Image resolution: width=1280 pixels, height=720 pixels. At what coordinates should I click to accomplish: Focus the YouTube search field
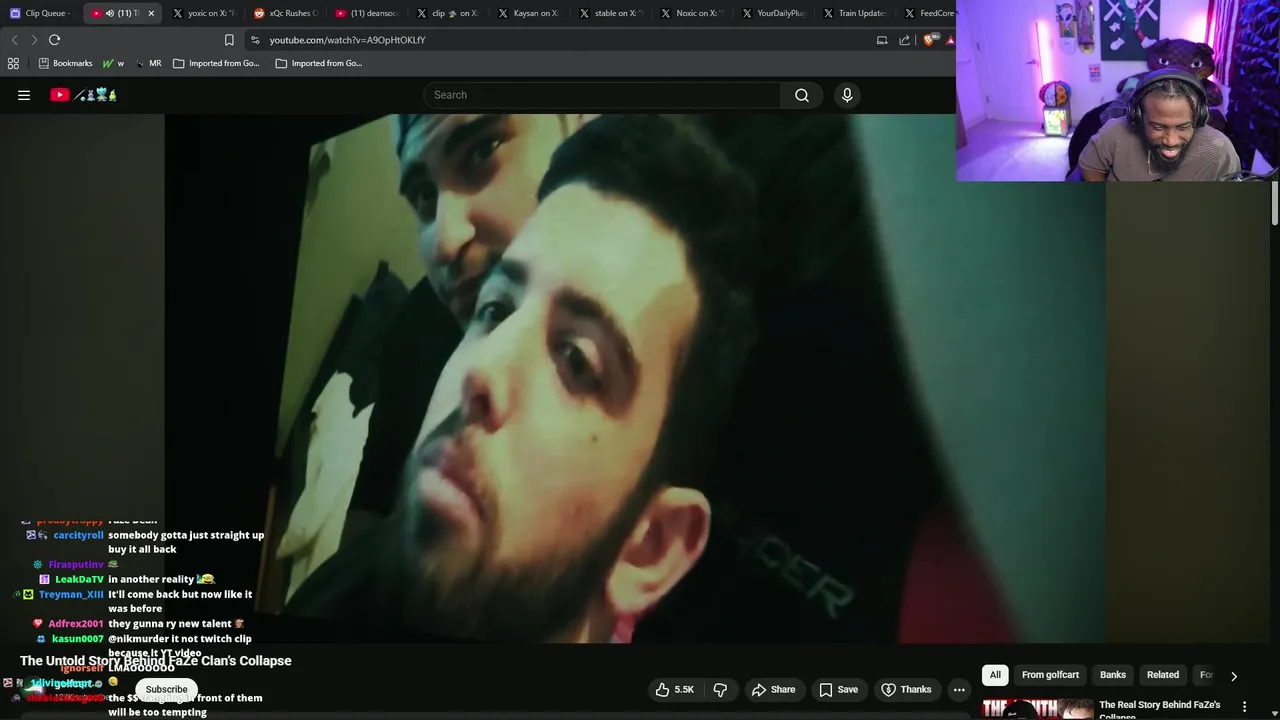(x=602, y=95)
